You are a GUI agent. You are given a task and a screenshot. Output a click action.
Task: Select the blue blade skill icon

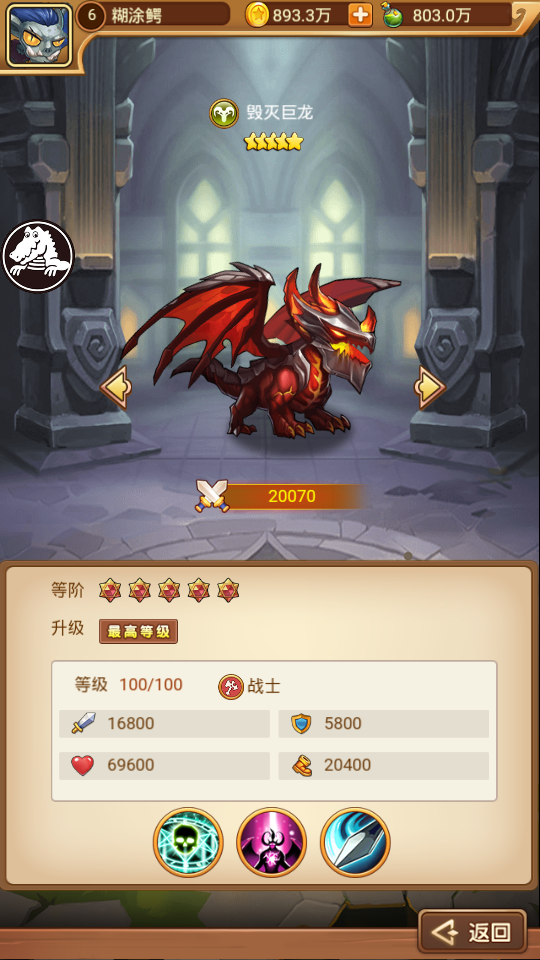point(354,842)
